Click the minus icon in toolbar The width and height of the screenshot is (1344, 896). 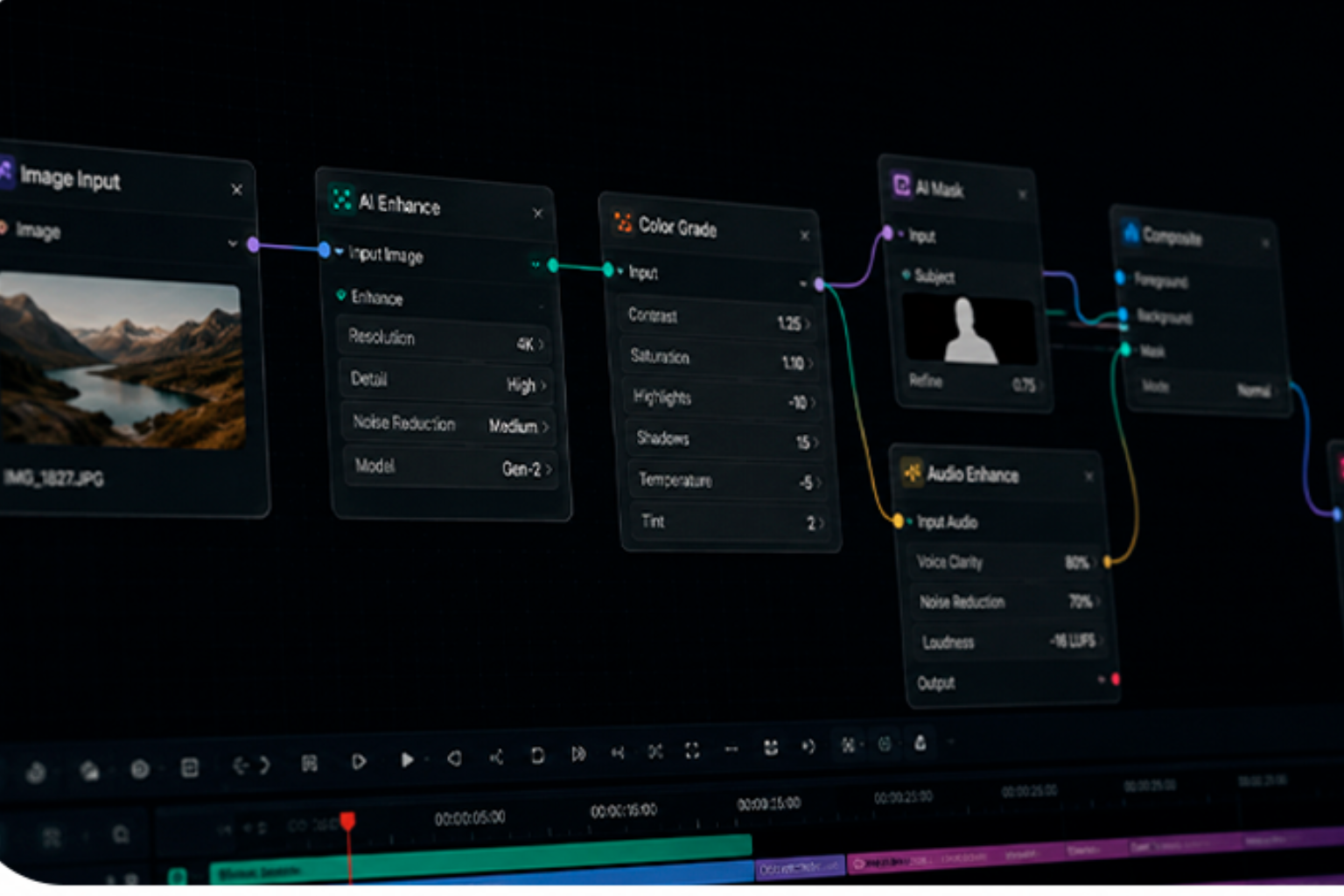coord(731,749)
